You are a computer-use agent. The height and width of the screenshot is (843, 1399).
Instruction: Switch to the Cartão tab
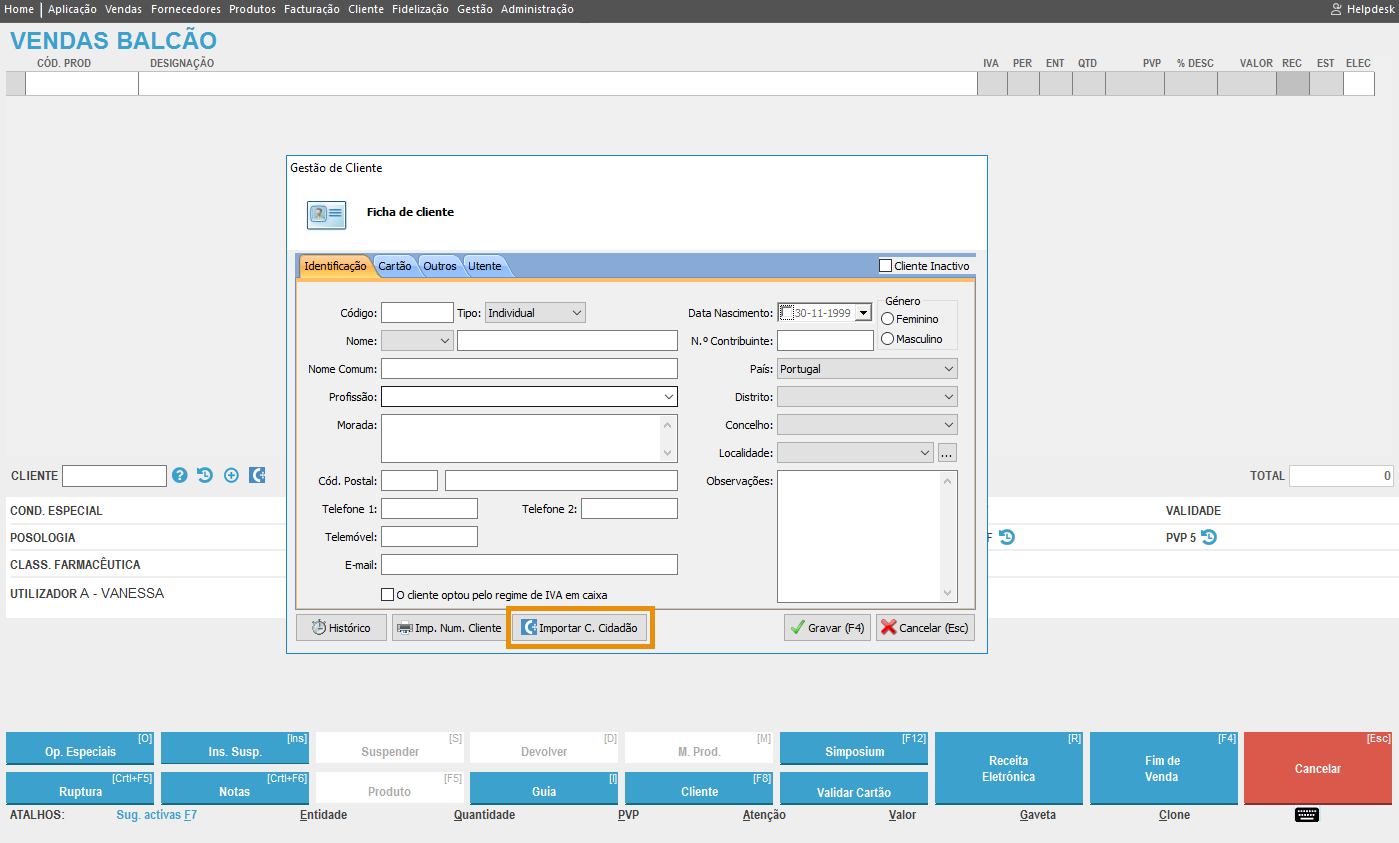point(395,266)
